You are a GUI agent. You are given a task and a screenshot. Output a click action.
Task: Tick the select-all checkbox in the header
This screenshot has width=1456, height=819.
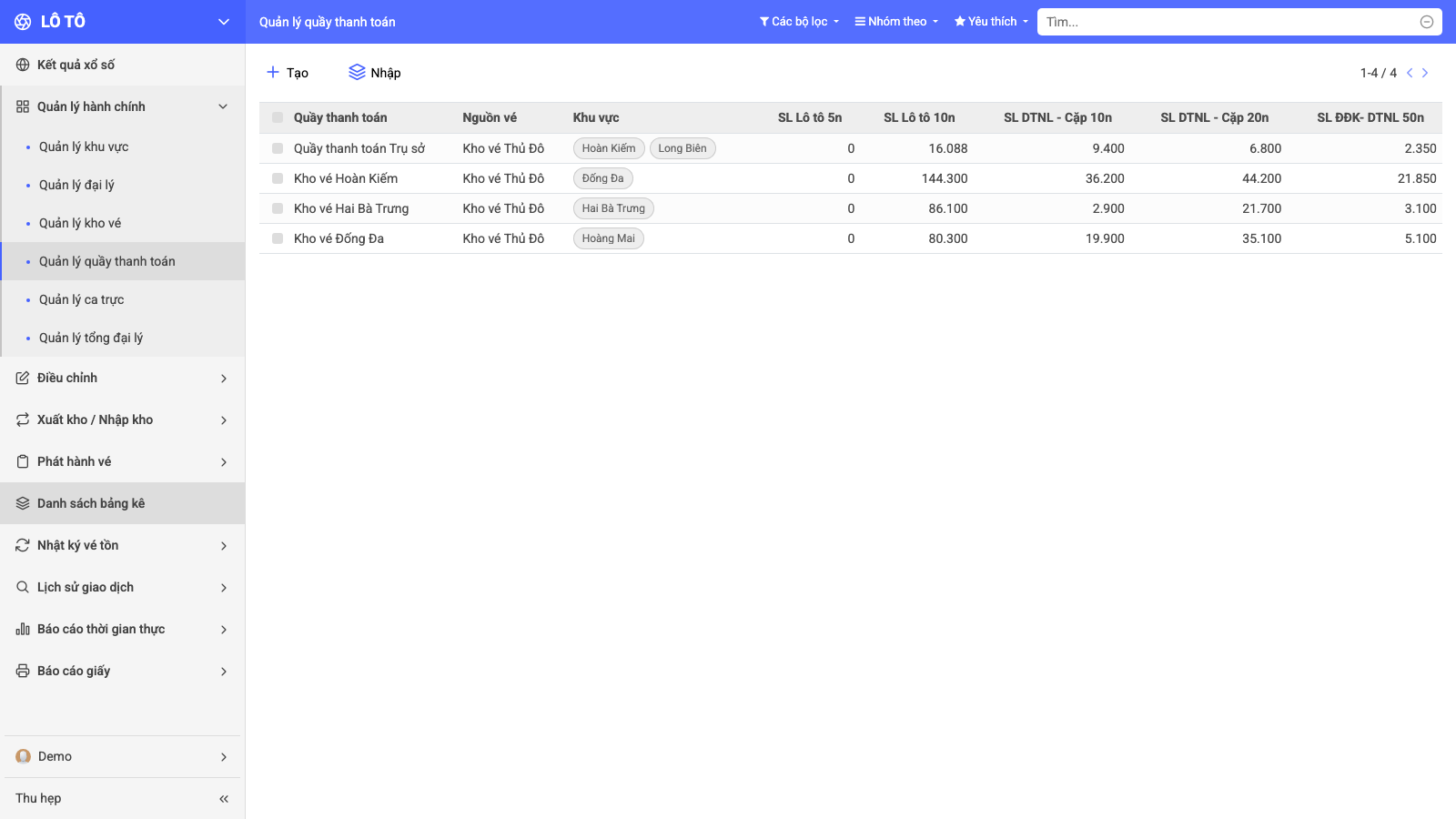pyautogui.click(x=278, y=117)
